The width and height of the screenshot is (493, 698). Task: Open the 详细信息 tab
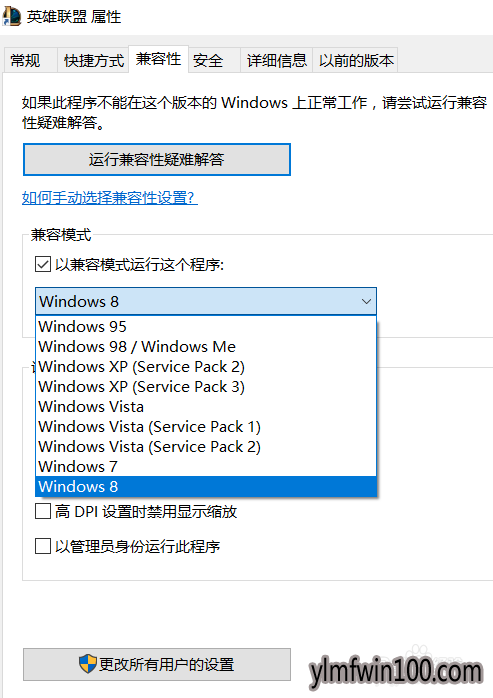277,60
